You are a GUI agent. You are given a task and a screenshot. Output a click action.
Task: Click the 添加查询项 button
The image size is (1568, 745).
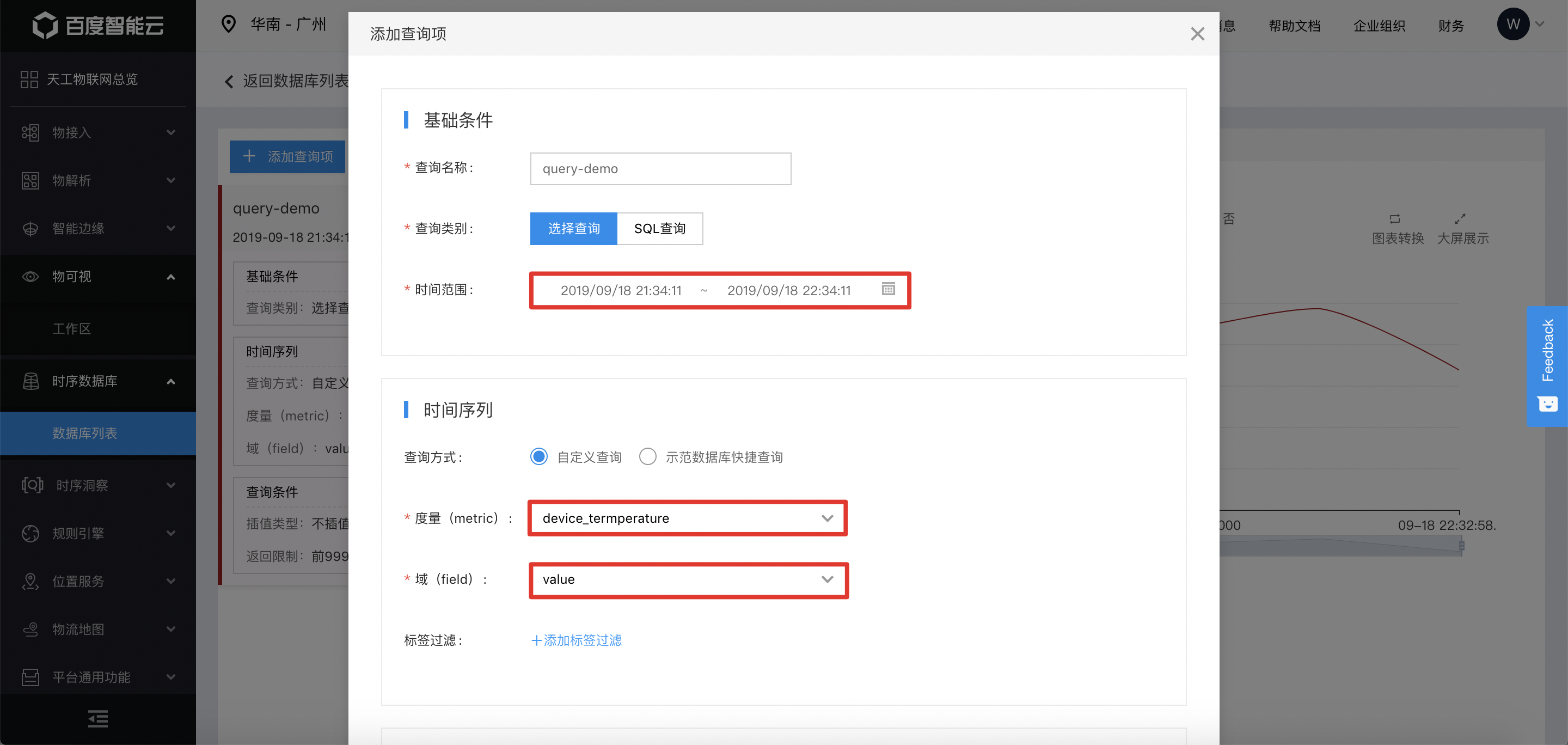[287, 157]
